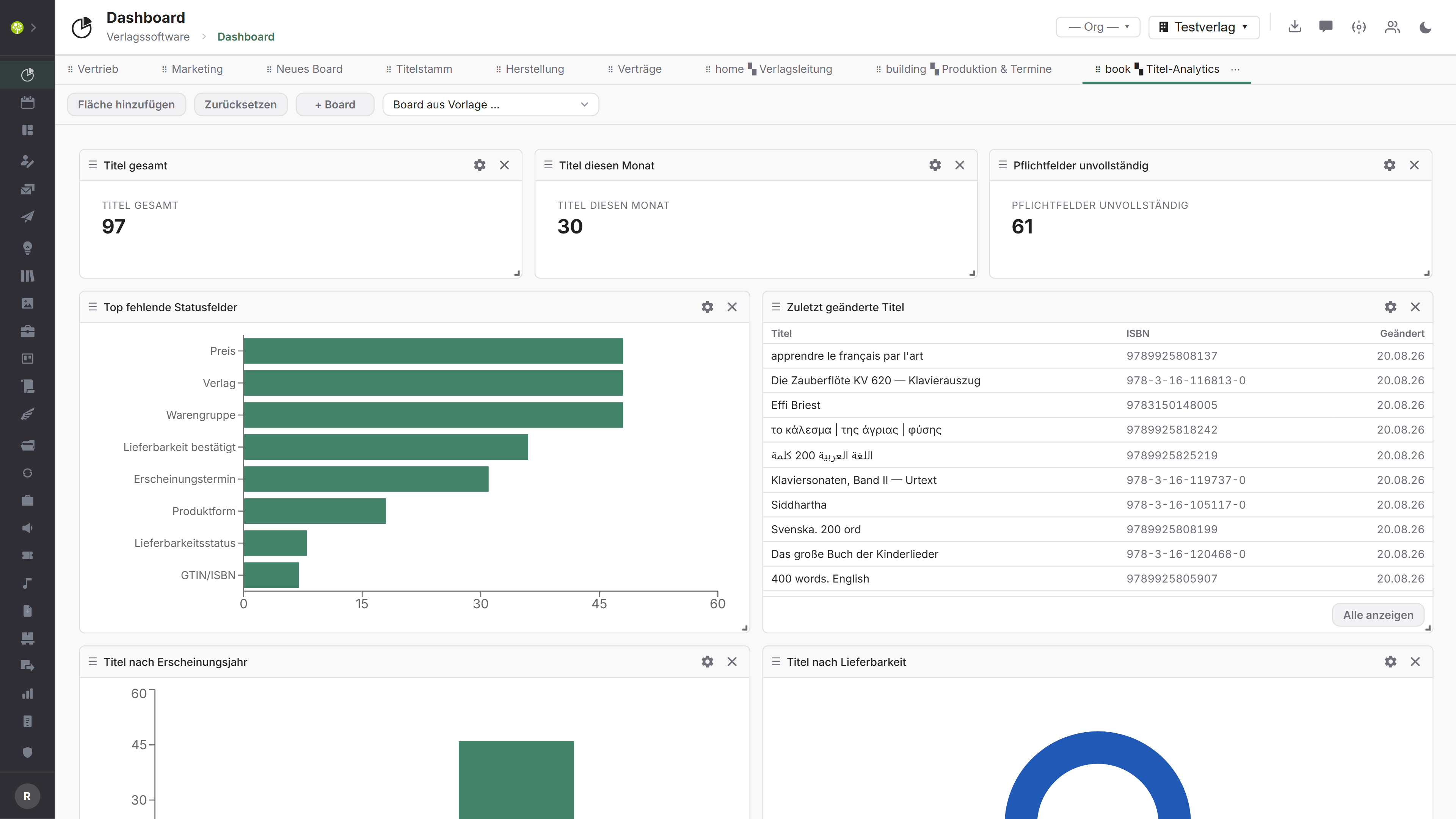
Task: Click the Preis bar in chart
Action: point(433,351)
